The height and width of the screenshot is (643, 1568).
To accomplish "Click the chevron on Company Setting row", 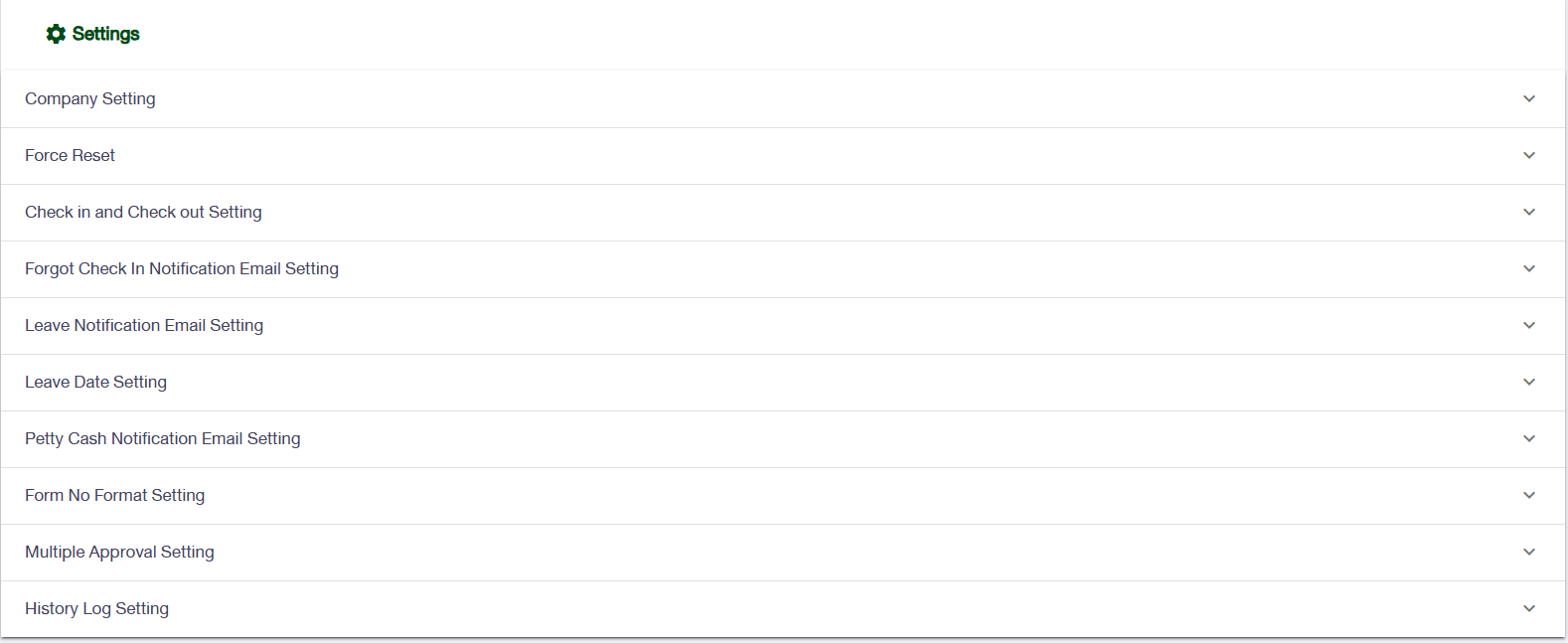I will 1527,98.
